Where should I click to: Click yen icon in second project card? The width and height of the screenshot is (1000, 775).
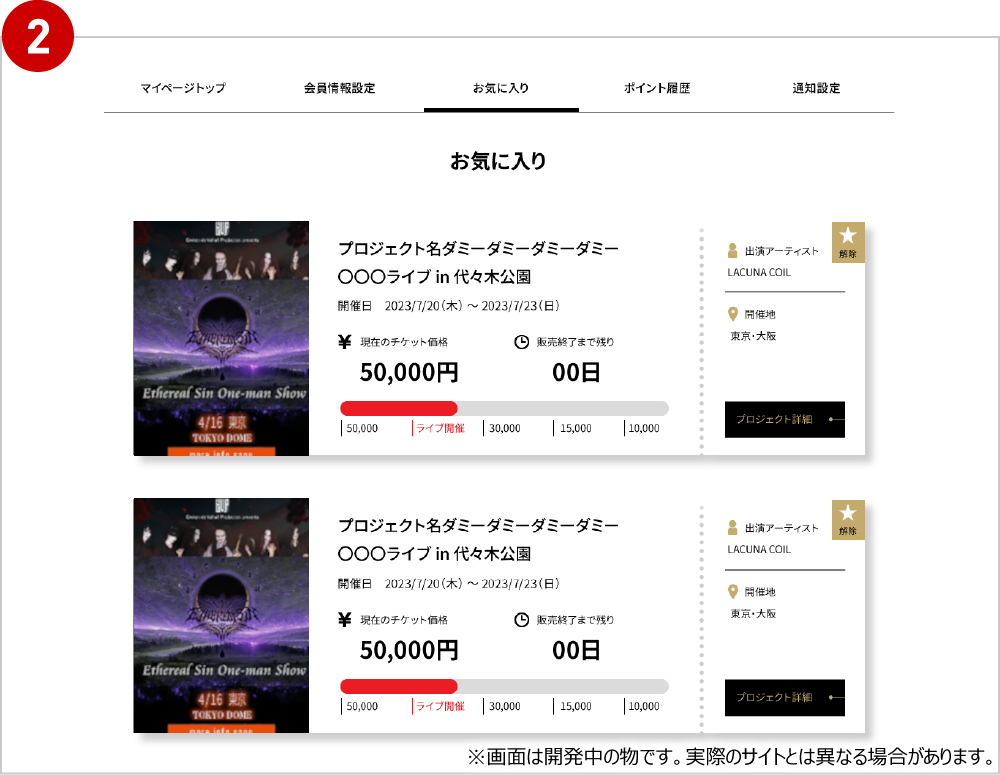click(x=345, y=620)
